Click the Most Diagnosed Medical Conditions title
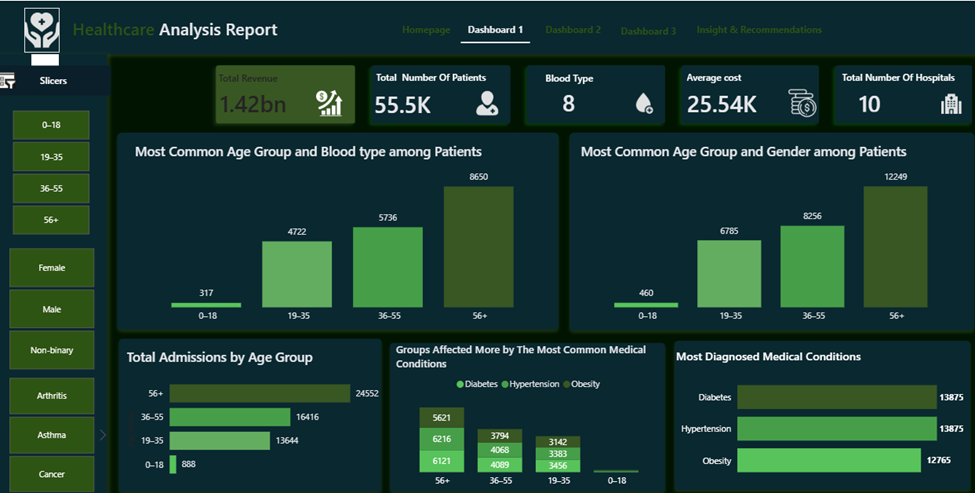This screenshot has height=493, width=975. coord(768,357)
